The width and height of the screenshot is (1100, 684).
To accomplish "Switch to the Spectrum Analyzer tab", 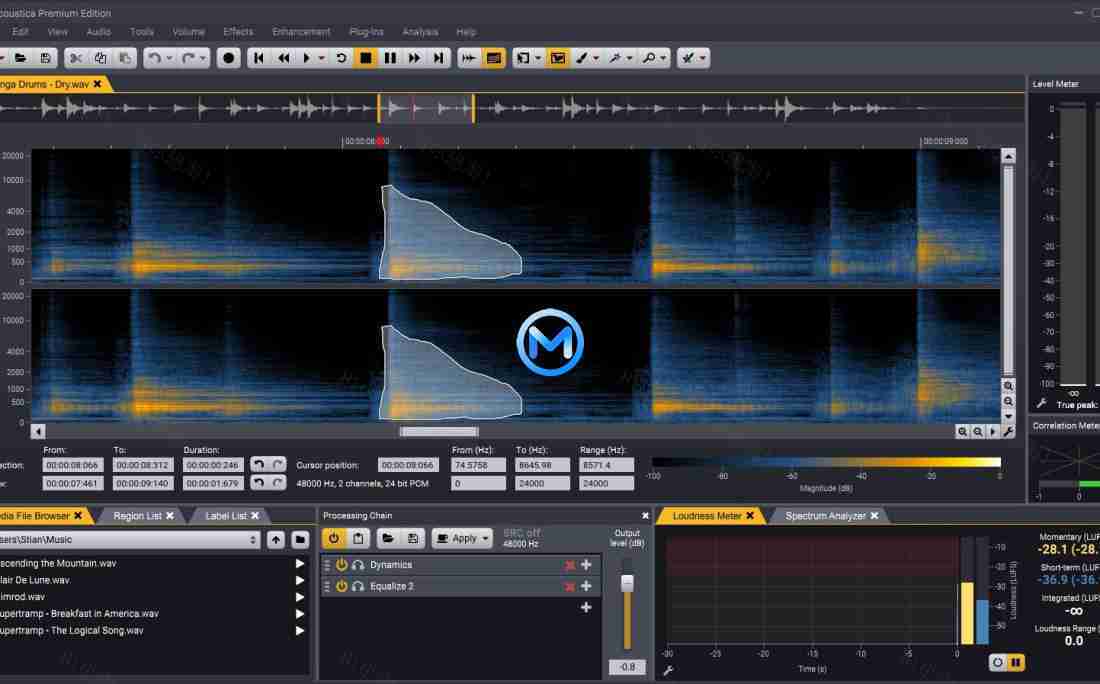I will 825,515.
